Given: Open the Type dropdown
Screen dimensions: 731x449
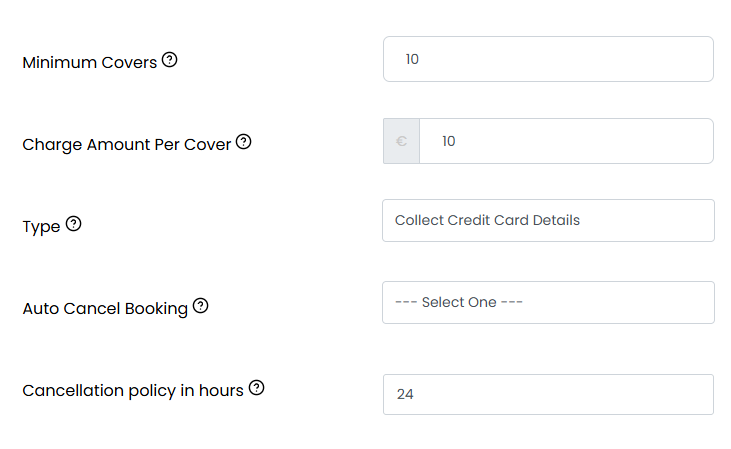Looking at the screenshot, I should point(548,221).
